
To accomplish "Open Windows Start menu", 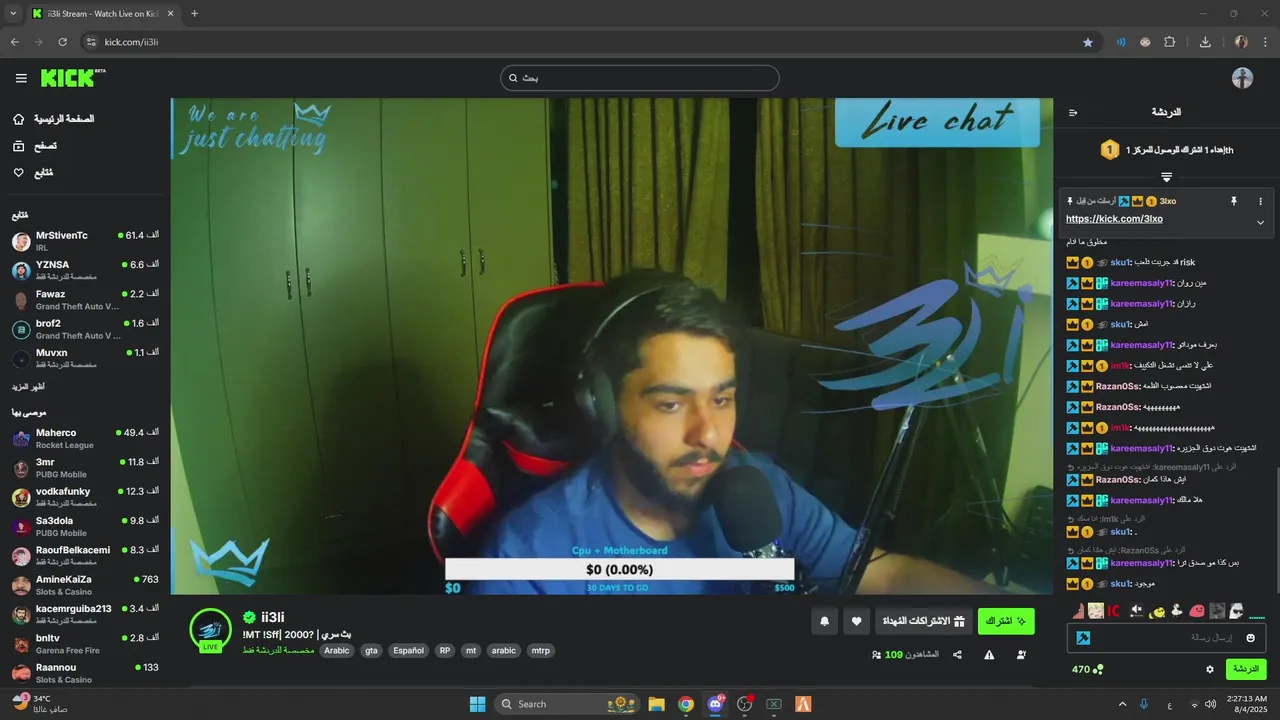I will (x=477, y=704).
